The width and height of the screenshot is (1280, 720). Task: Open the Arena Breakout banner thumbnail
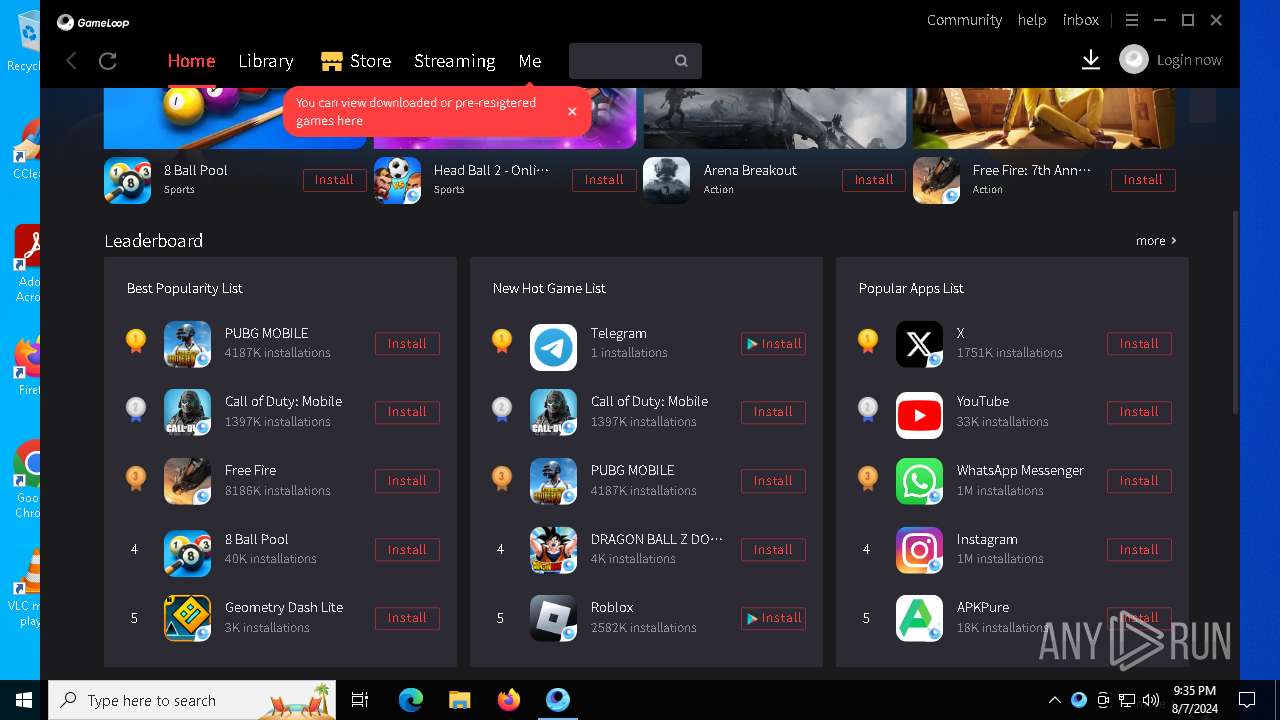tap(775, 118)
